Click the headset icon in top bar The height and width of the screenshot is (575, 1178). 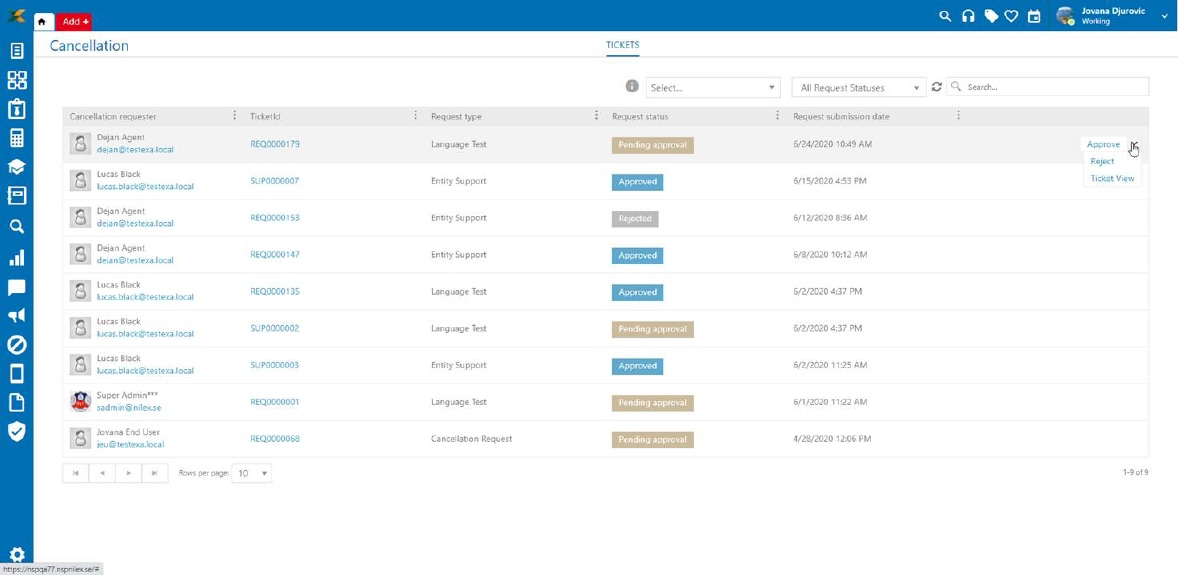click(968, 16)
